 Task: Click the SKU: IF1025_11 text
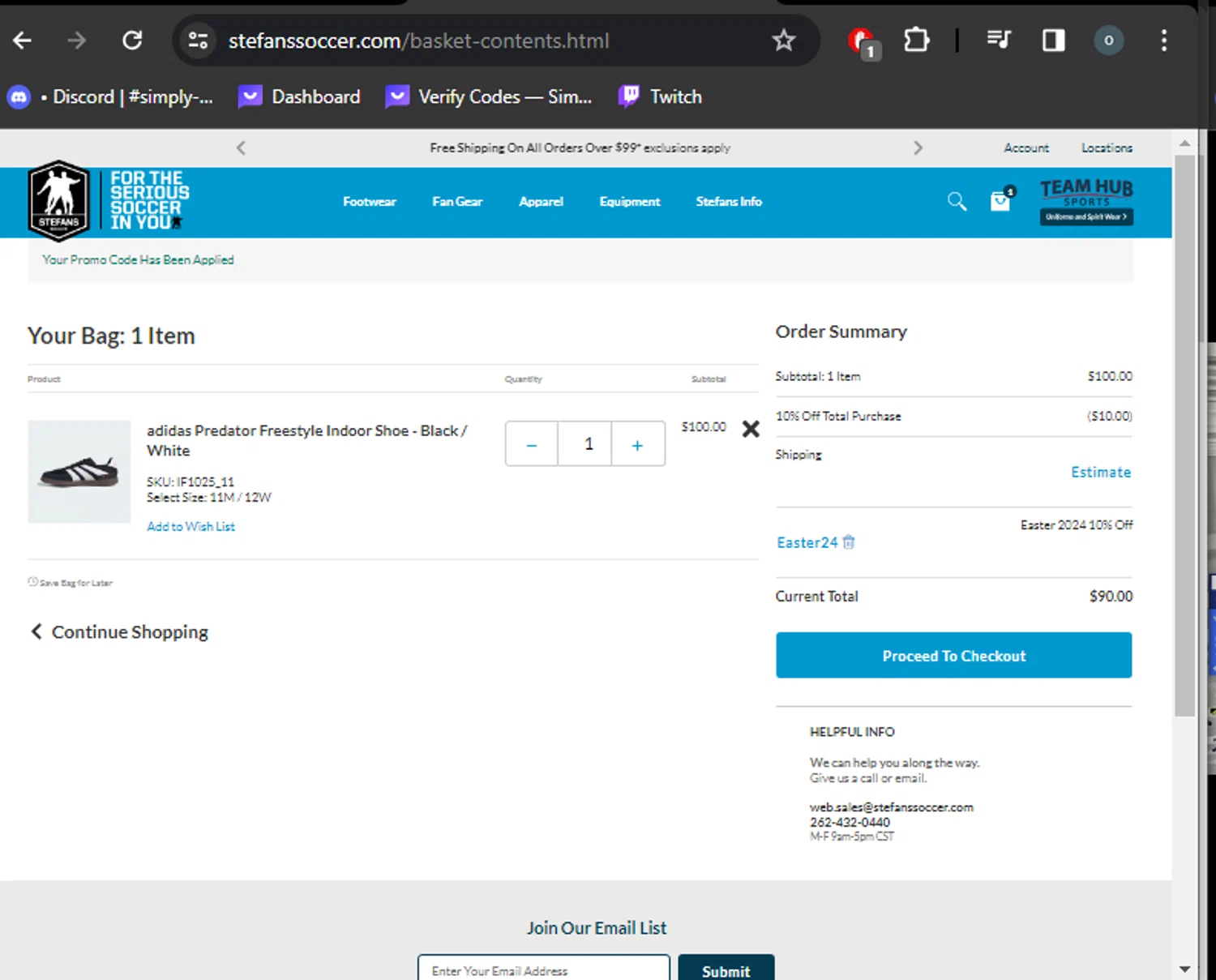click(x=190, y=481)
